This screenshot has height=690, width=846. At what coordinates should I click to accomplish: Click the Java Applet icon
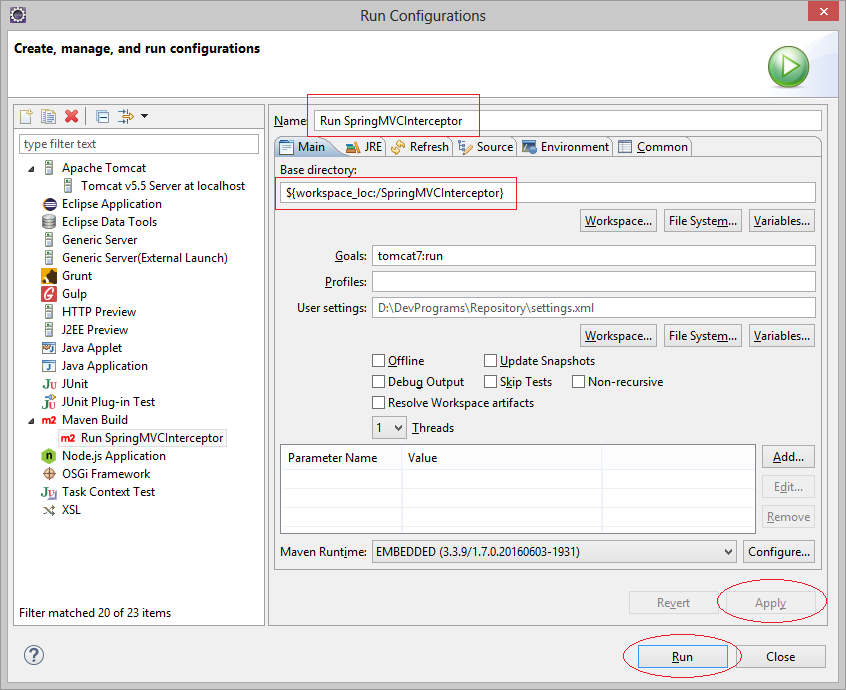49,348
